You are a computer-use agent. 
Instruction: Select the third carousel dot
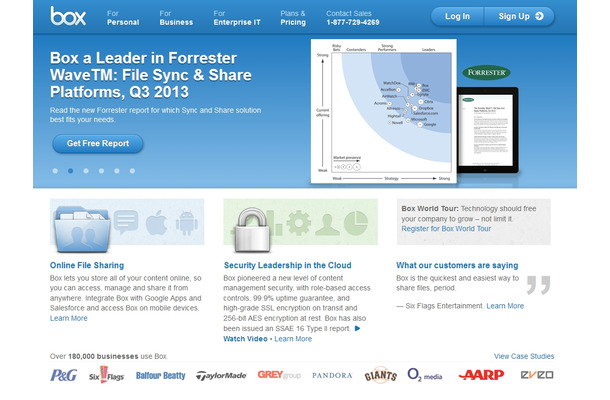tap(86, 171)
